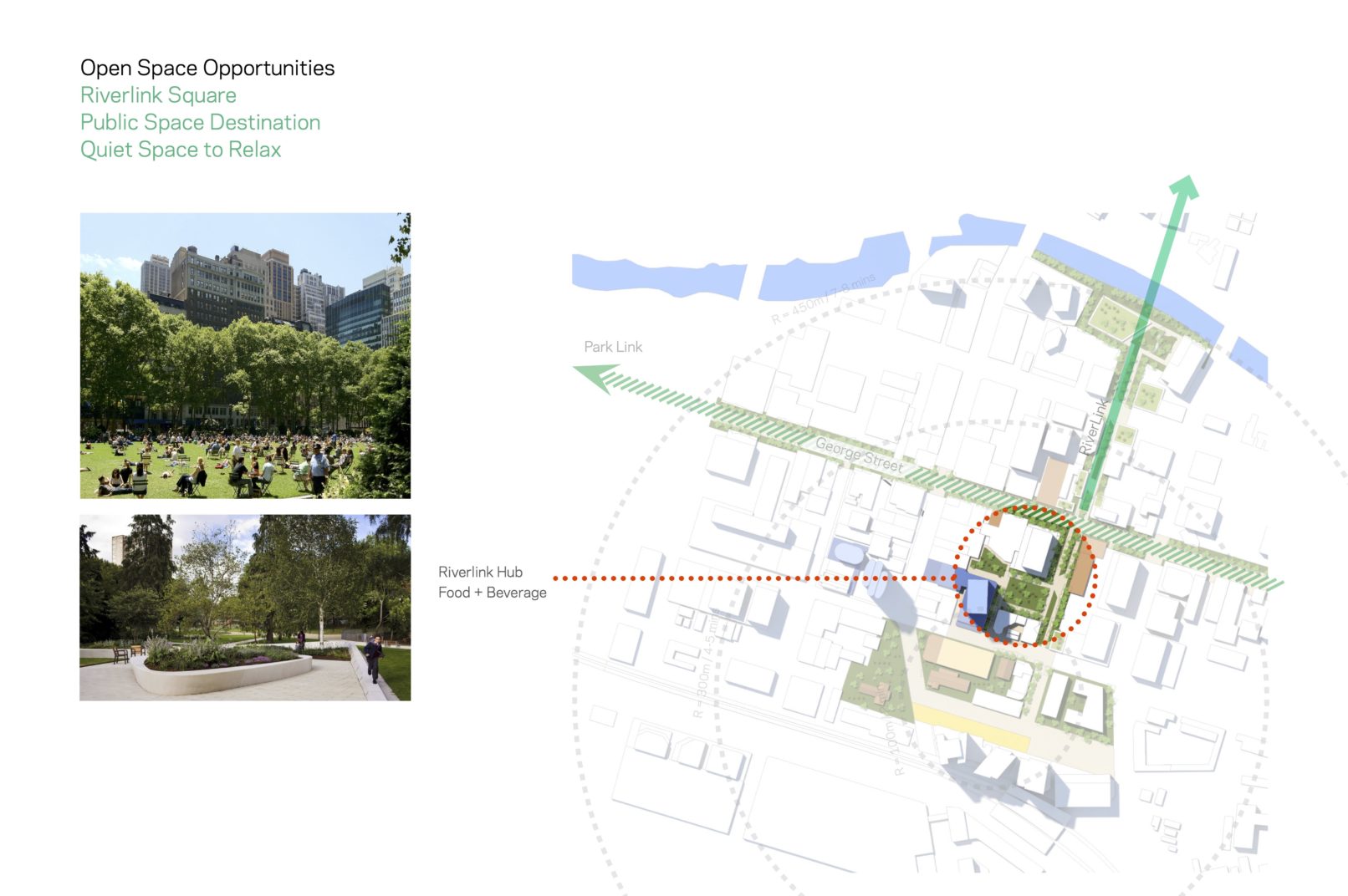Select the 'Public Space Destination' text

coord(200,123)
